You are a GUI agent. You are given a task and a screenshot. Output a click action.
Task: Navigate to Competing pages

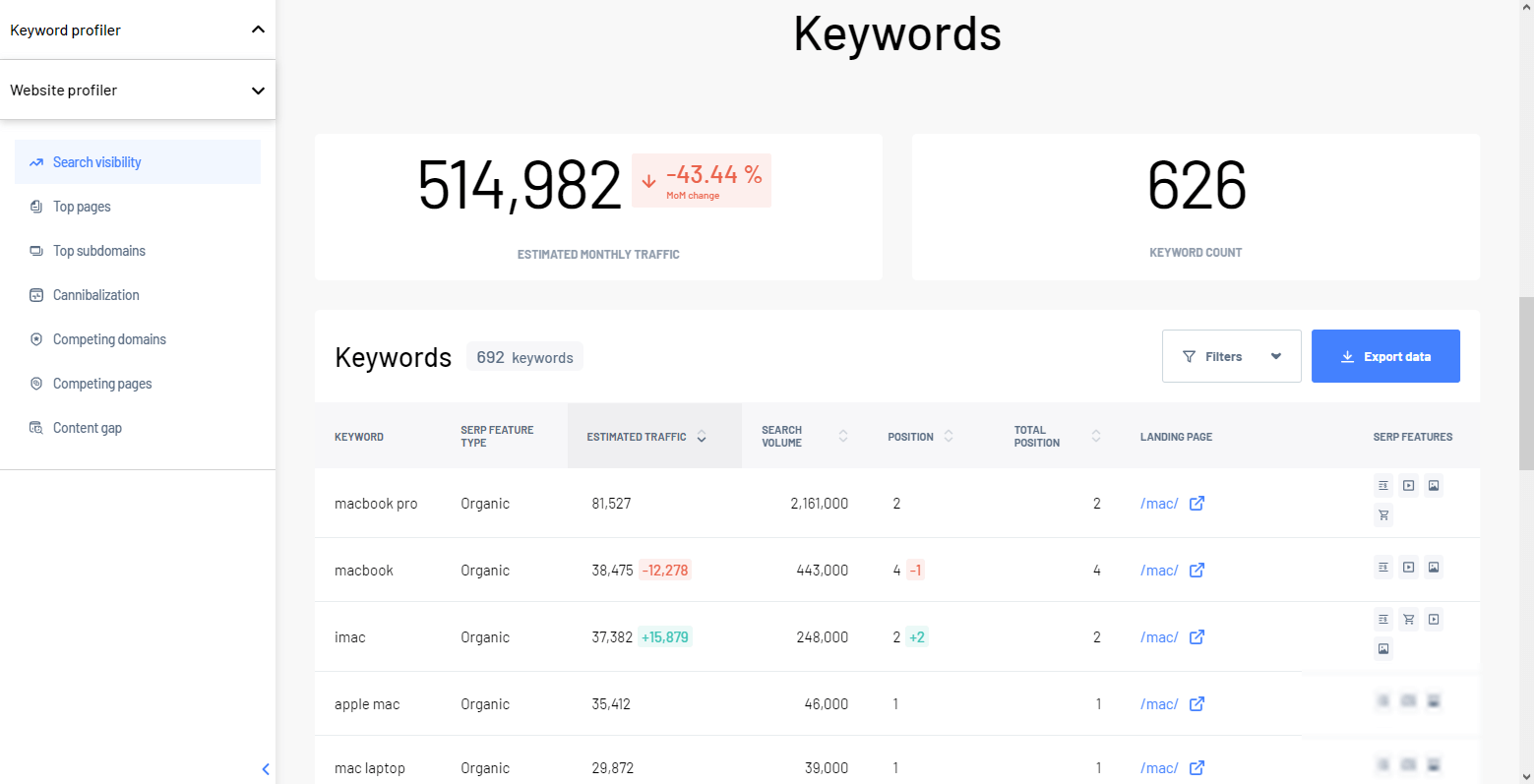[102, 384]
